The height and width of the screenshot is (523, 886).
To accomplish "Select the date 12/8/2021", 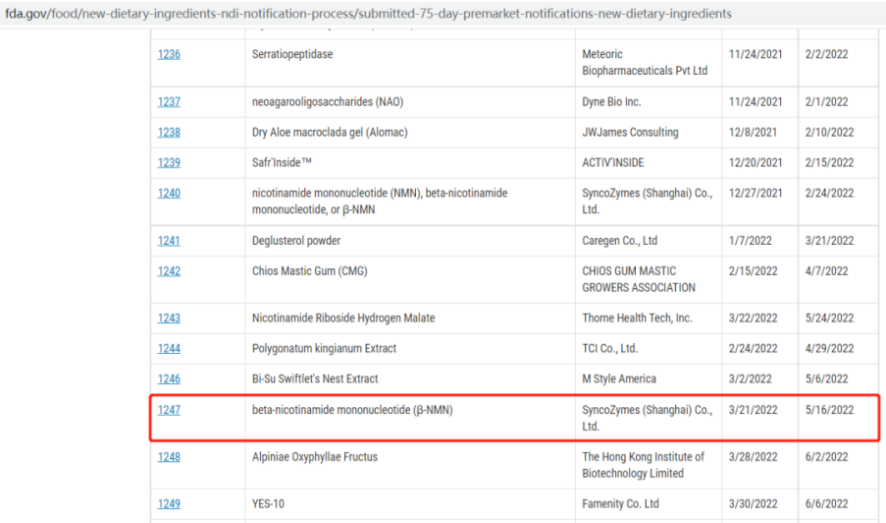I will [753, 132].
